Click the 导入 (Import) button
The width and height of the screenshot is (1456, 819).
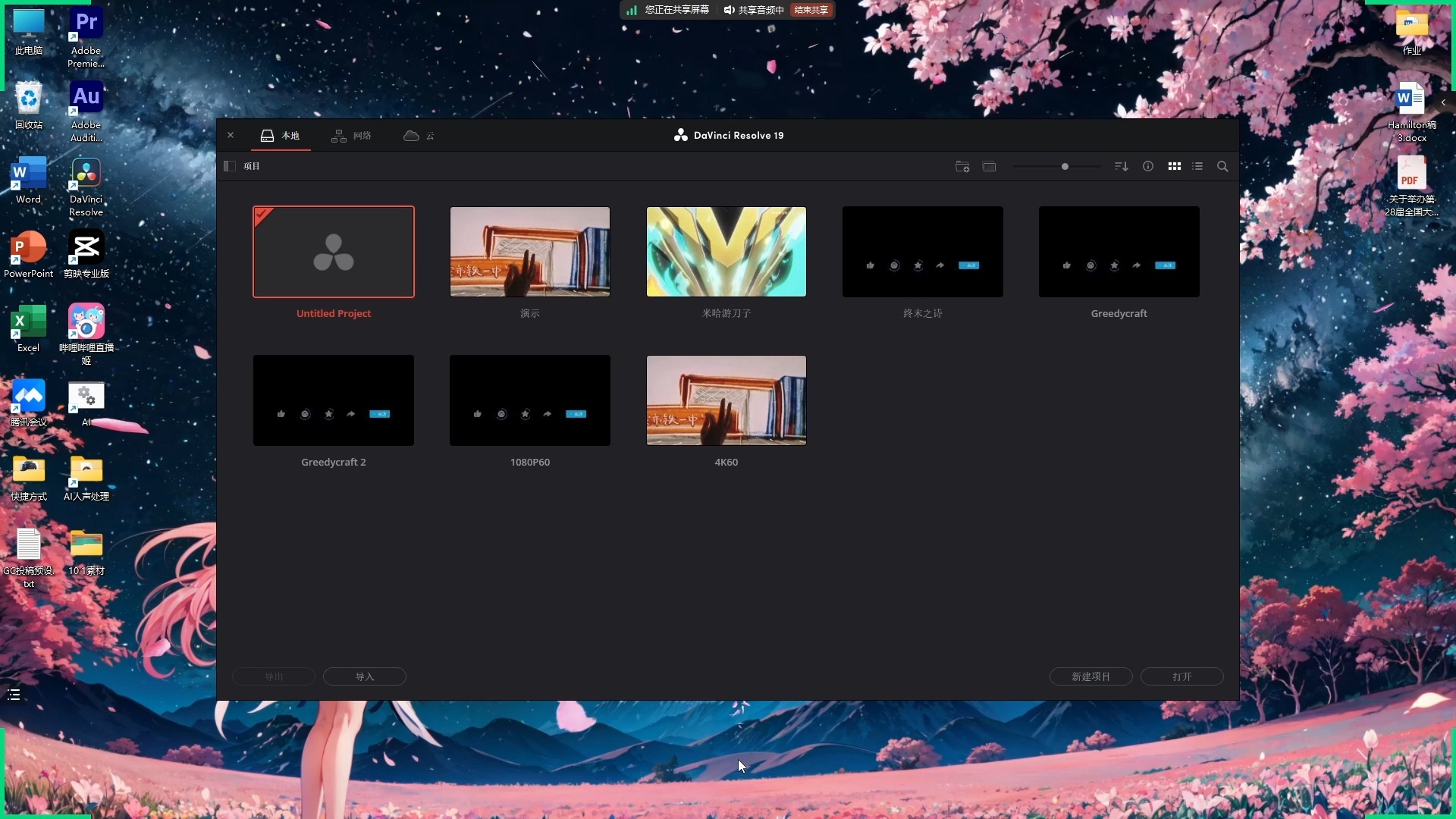point(364,676)
